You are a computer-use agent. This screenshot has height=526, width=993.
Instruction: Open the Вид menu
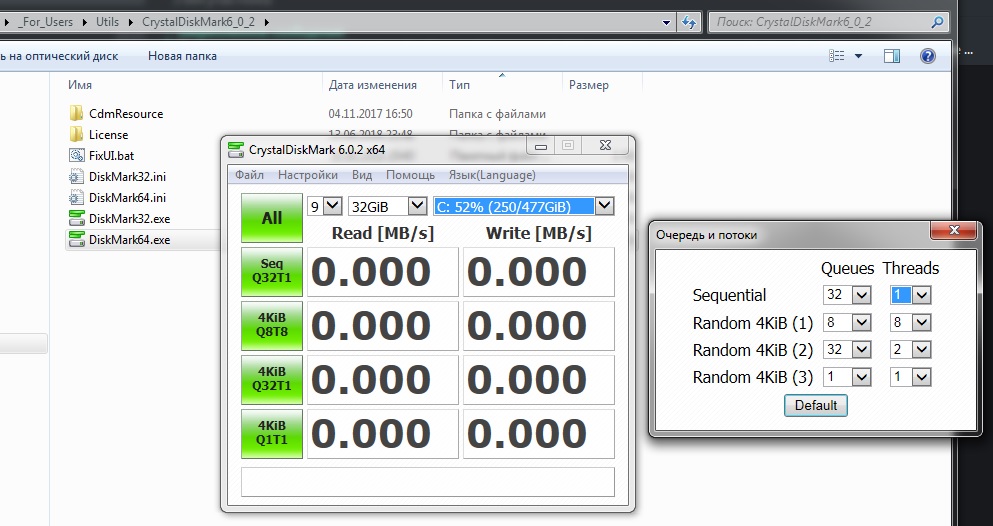362,175
